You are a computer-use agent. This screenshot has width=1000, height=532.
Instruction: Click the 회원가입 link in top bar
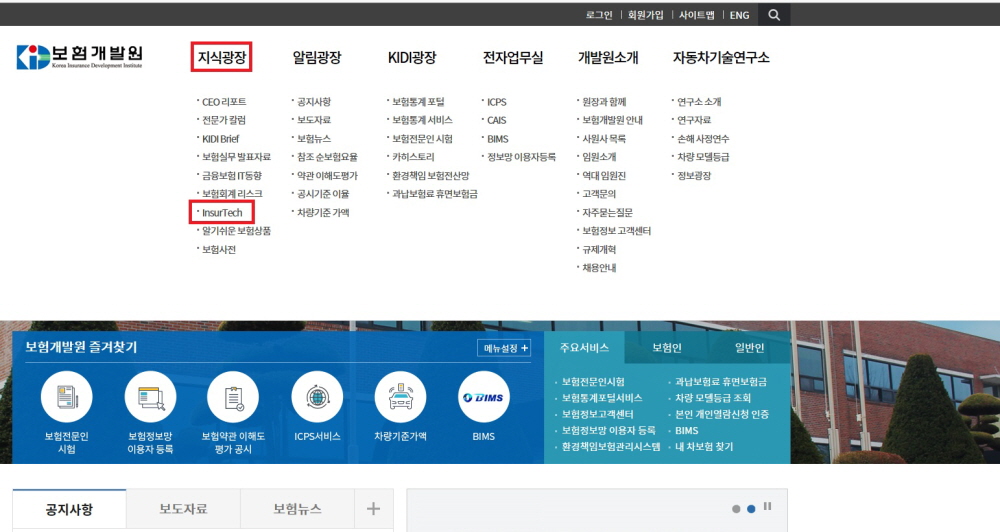645,15
